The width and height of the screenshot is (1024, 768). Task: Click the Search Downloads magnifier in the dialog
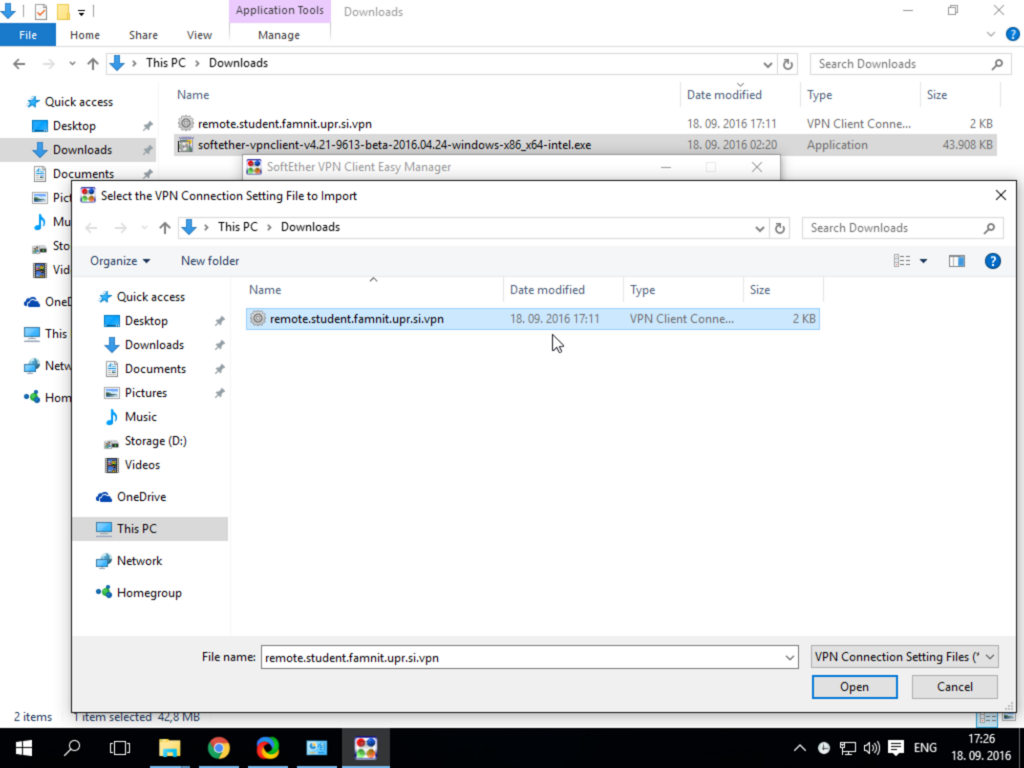(989, 228)
